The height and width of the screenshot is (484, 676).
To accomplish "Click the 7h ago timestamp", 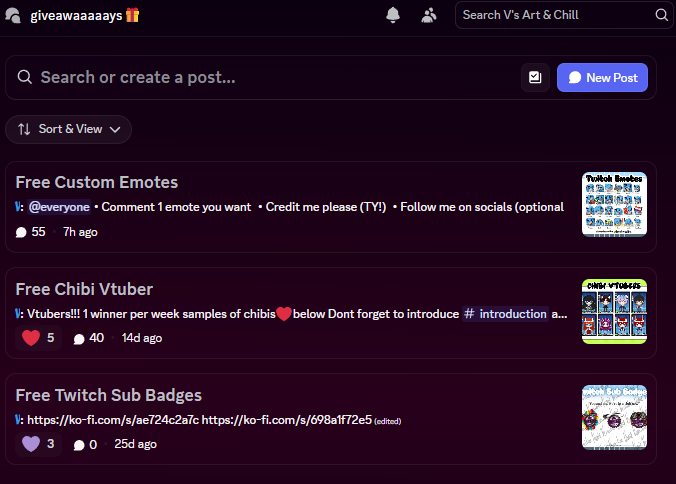I will tap(80, 232).
